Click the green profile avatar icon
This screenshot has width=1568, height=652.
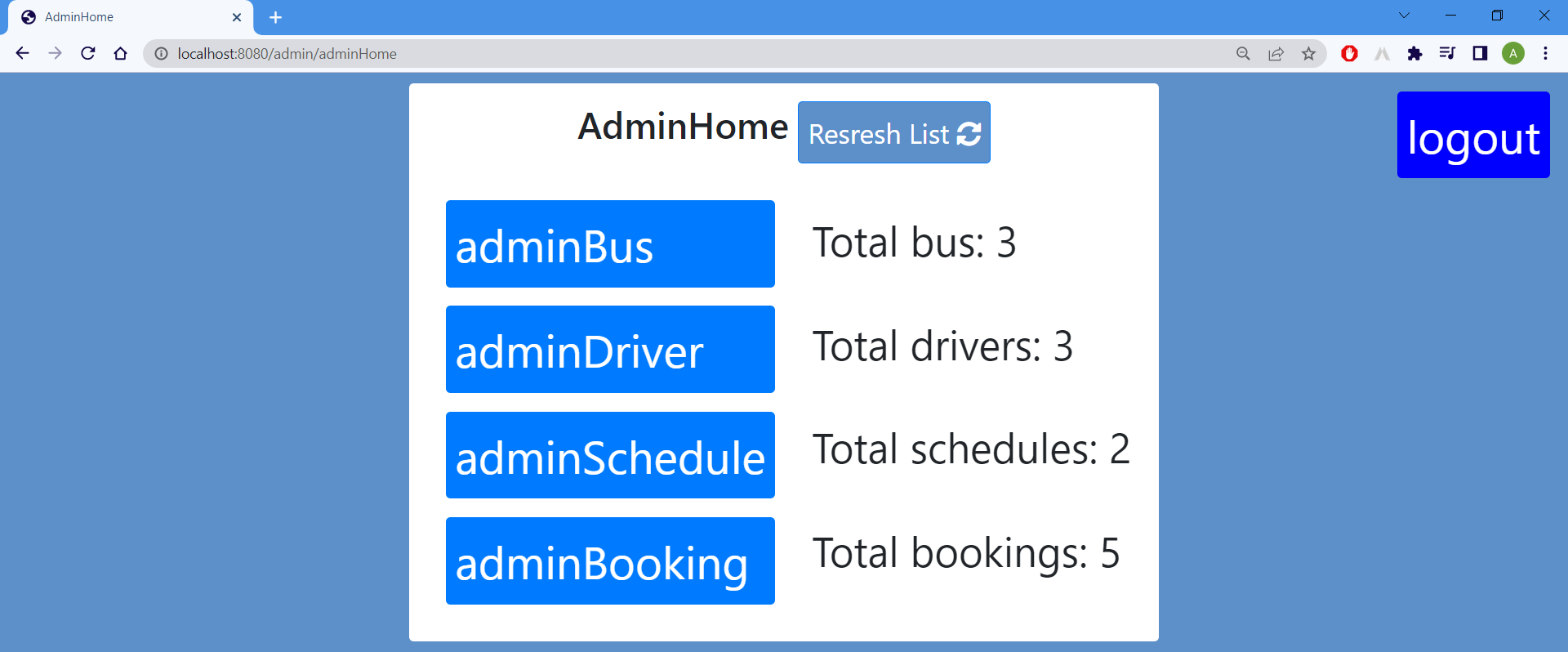pos(1514,53)
